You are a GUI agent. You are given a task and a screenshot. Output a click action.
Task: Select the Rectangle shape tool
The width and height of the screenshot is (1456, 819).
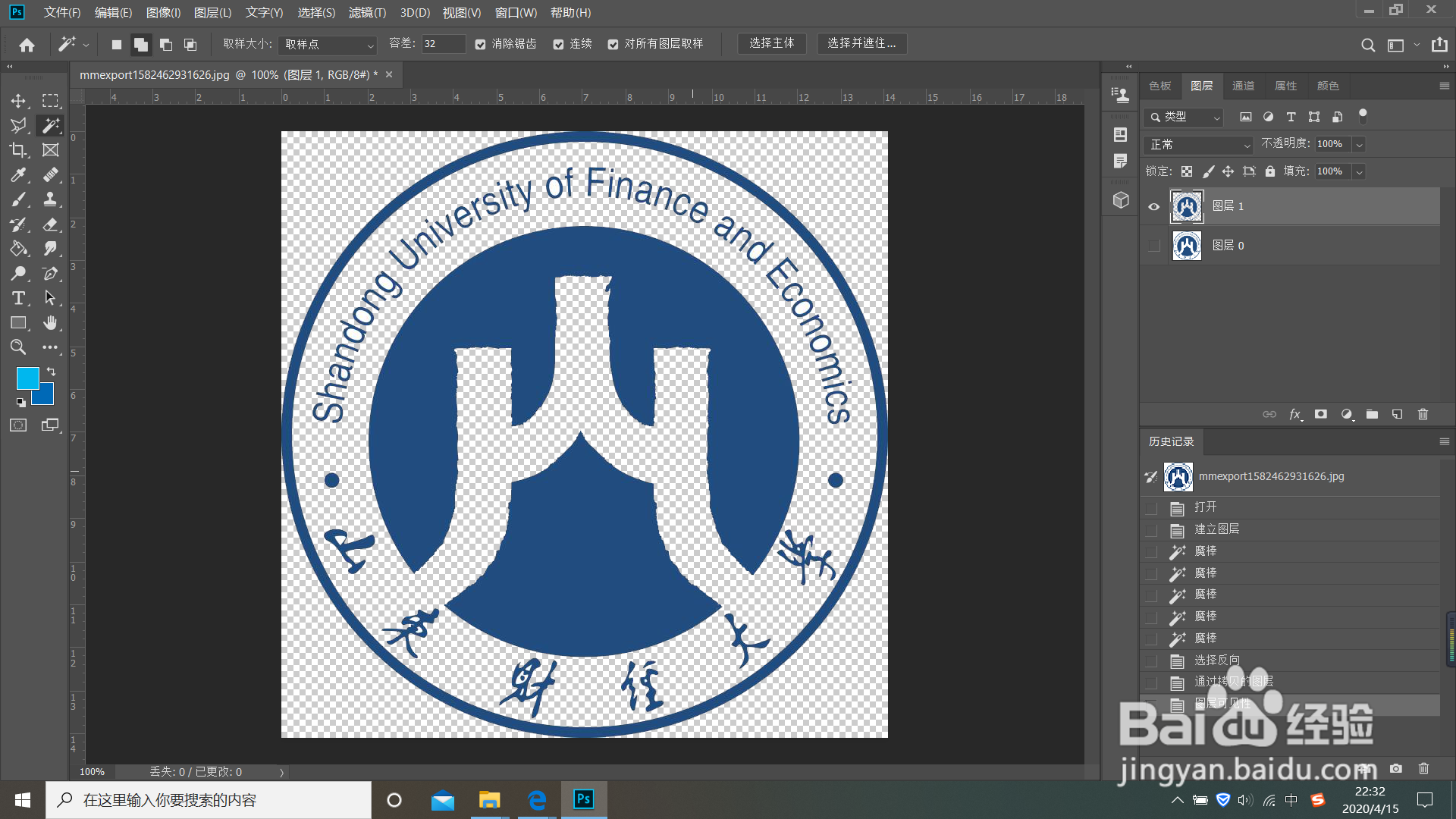(x=18, y=323)
